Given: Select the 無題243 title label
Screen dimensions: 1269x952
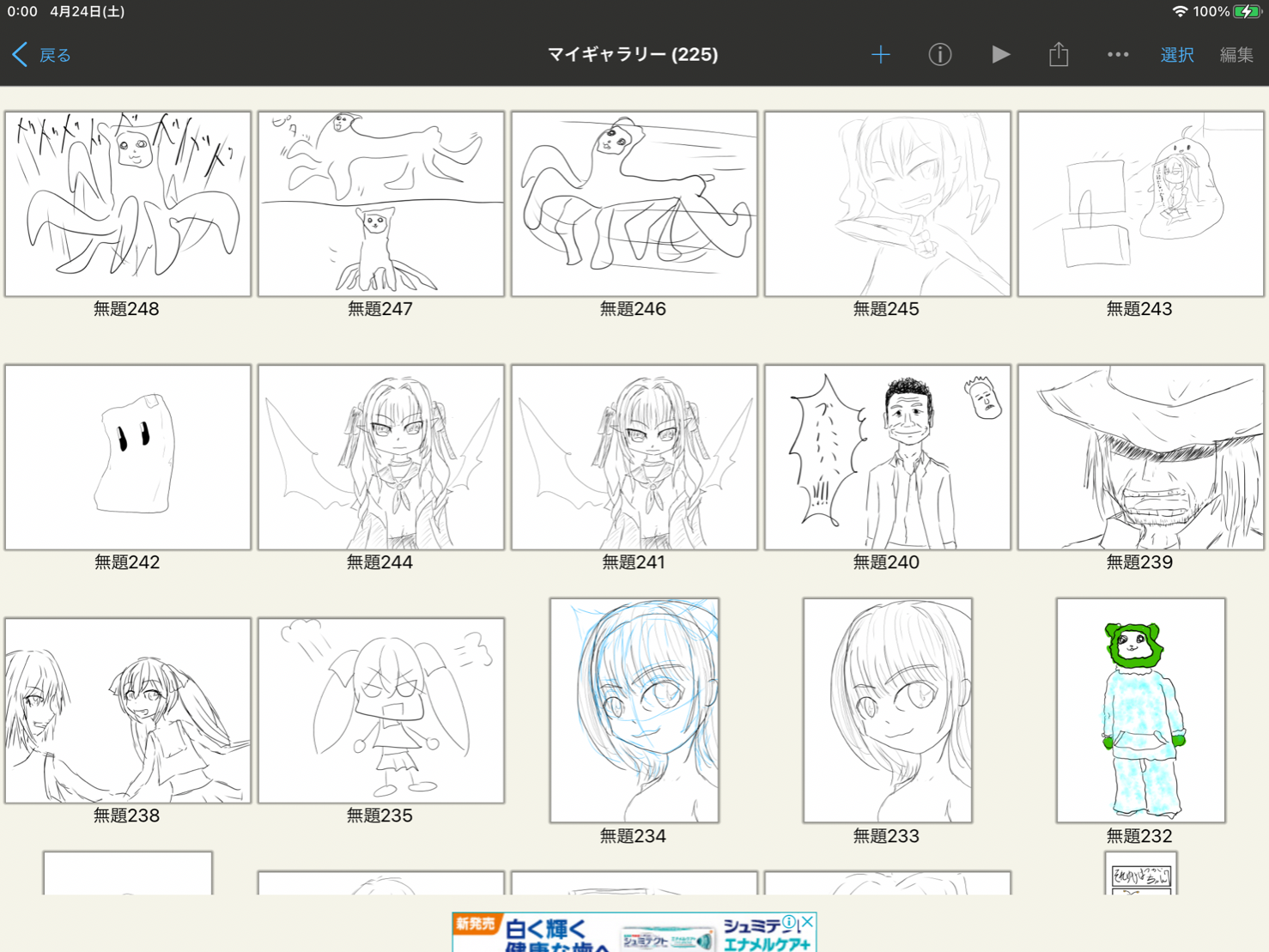Looking at the screenshot, I should click(x=1139, y=309).
